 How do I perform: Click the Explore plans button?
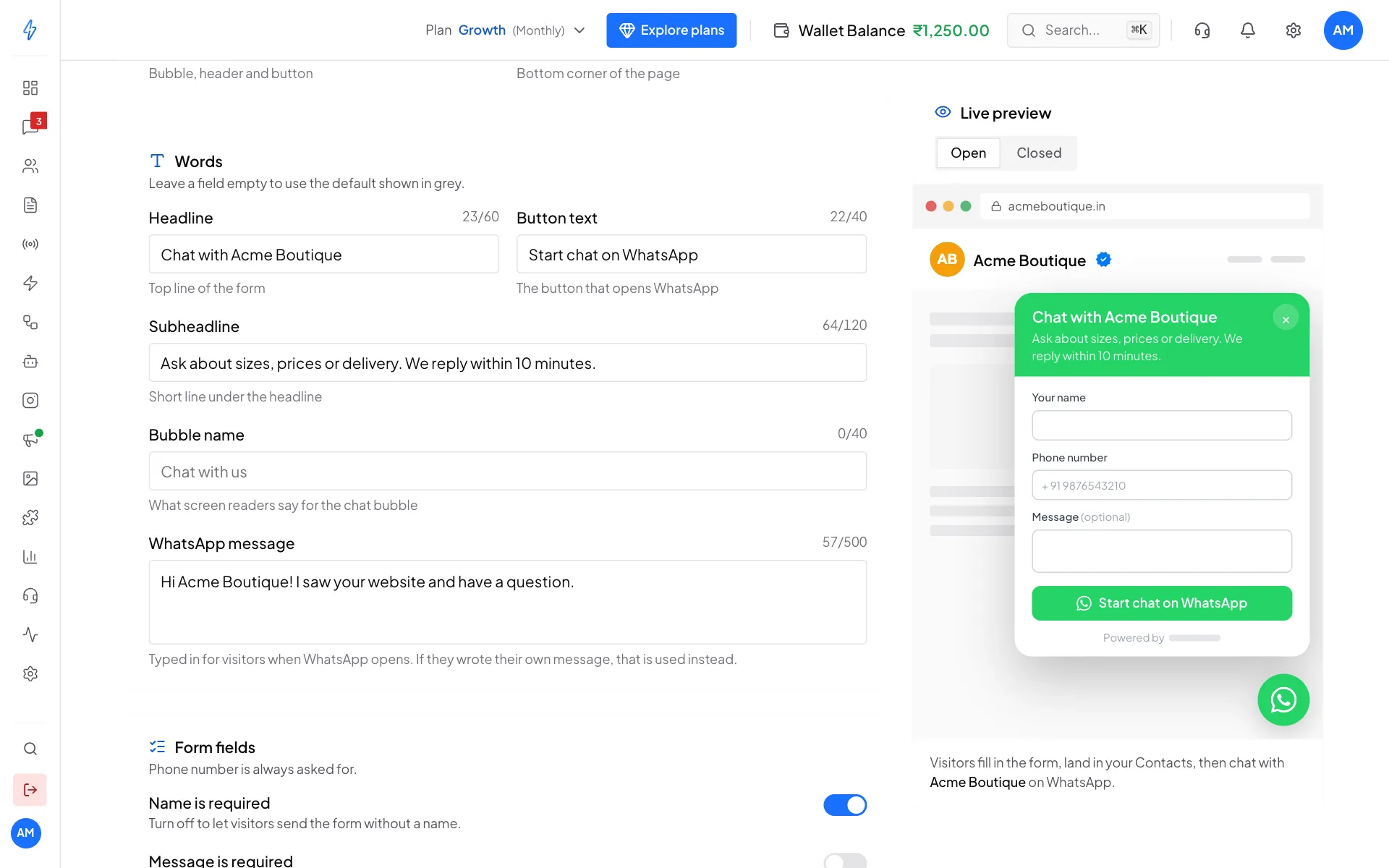671,30
